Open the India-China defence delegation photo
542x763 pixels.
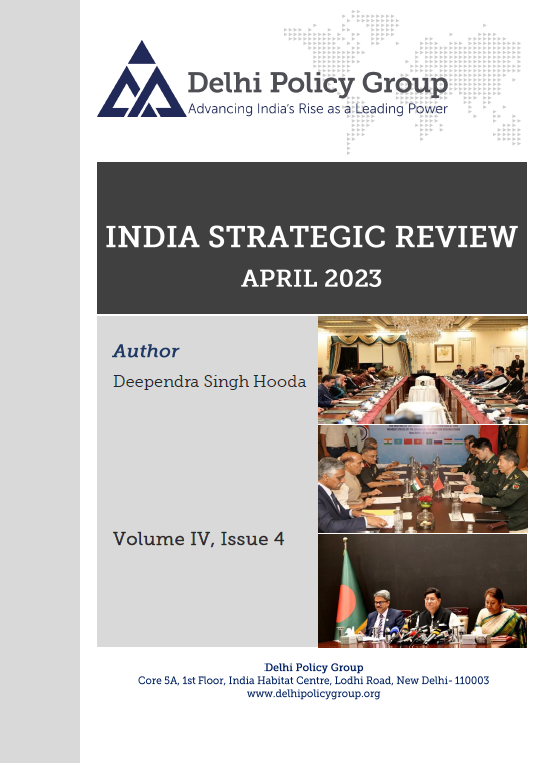pyautogui.click(x=423, y=479)
